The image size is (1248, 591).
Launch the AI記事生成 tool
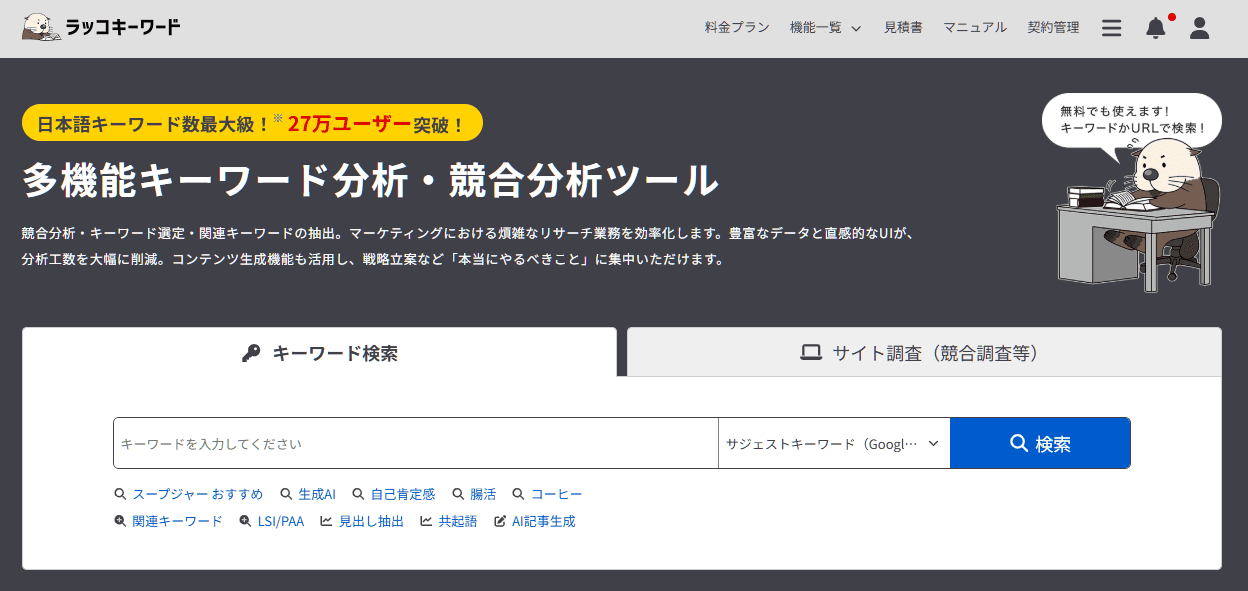(x=543, y=521)
